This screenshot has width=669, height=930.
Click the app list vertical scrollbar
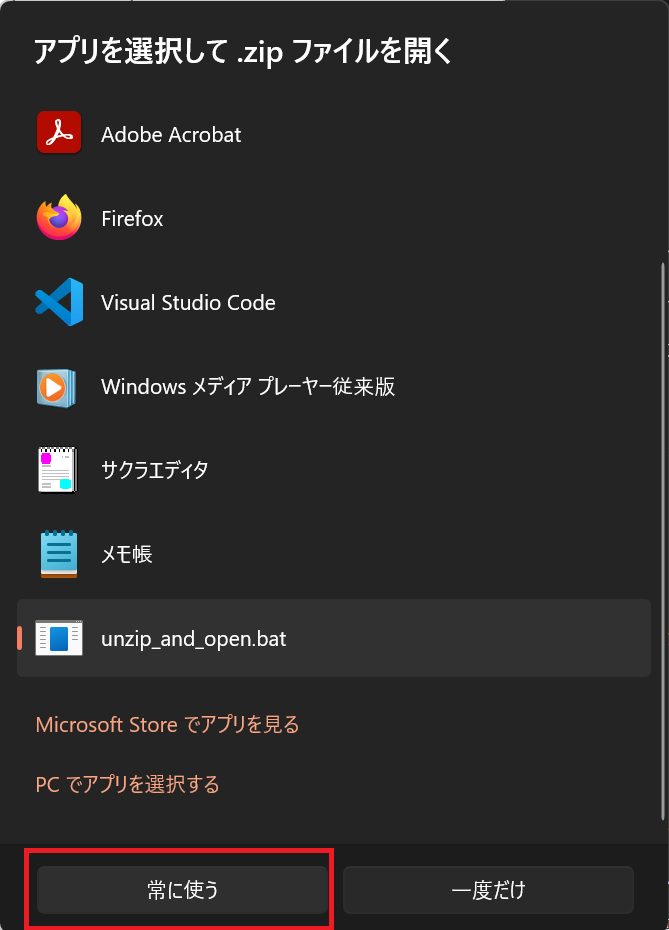(662, 541)
